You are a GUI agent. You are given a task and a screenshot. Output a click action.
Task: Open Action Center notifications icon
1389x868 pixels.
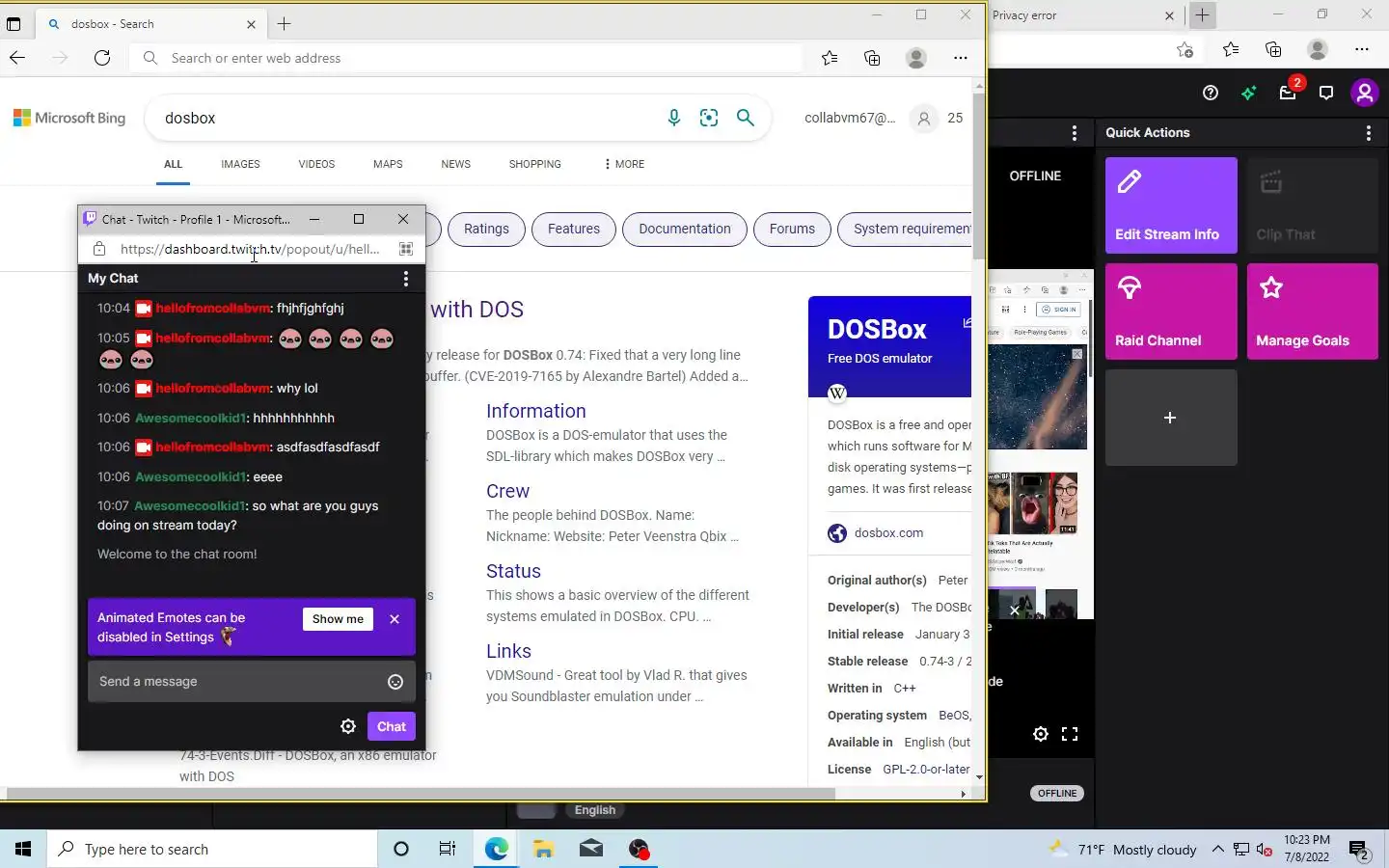[1359, 850]
